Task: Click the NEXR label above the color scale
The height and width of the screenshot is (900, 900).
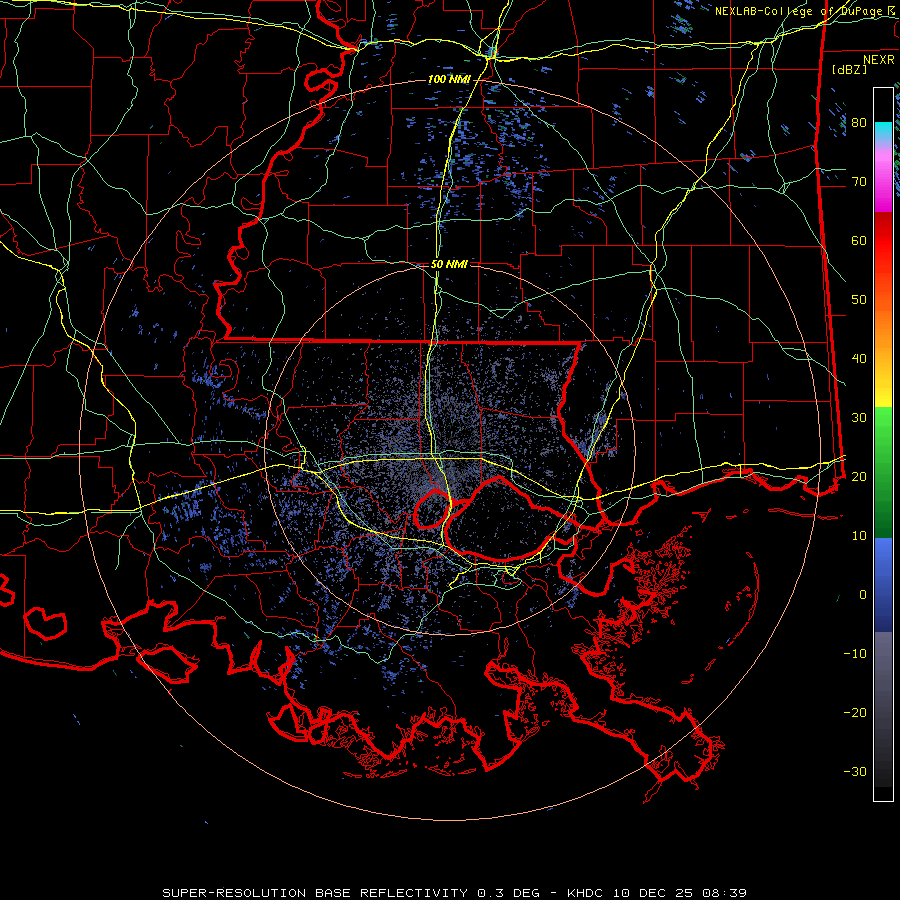Action: (879, 60)
